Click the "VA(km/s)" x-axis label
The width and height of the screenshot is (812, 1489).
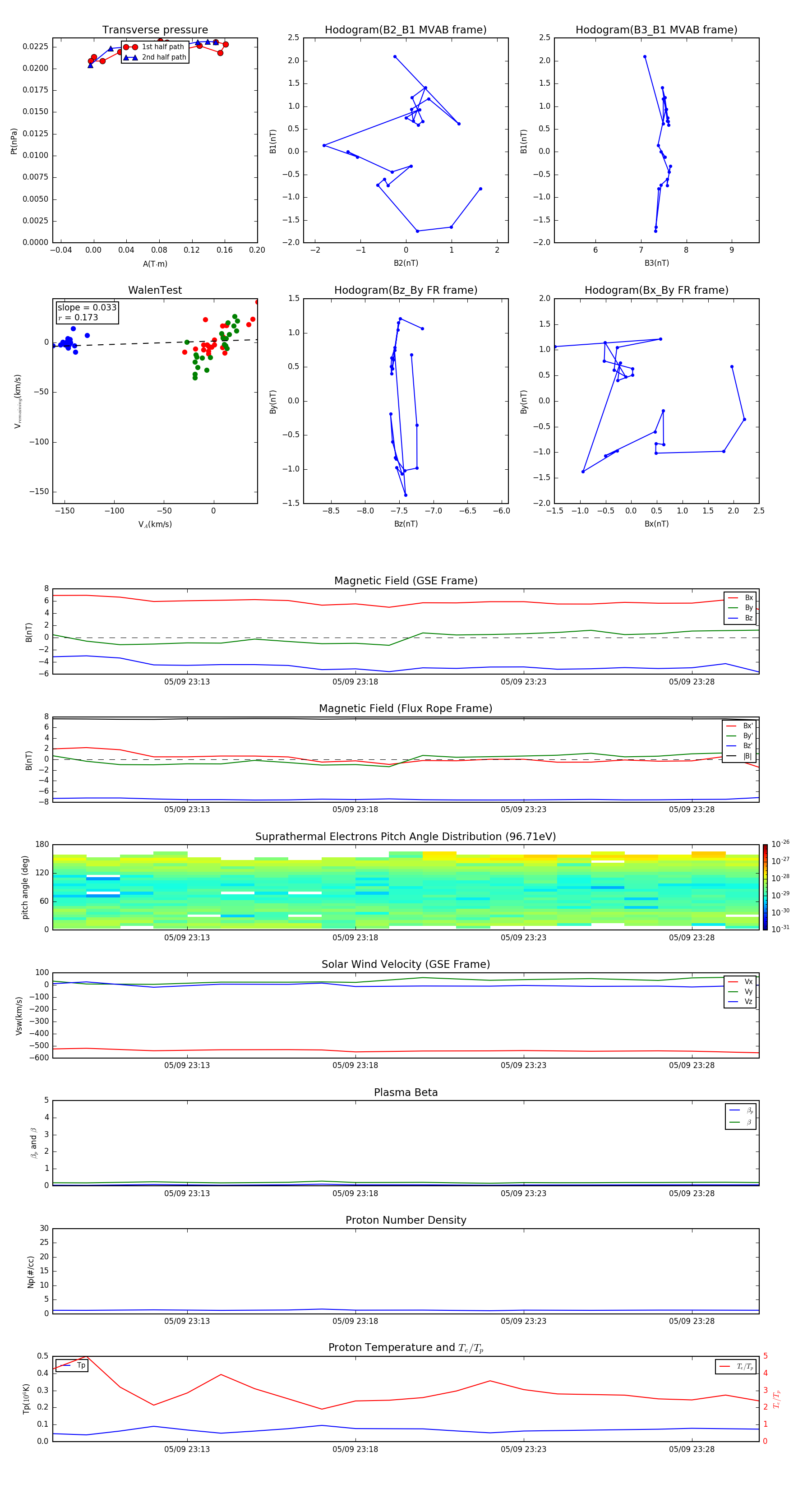click(155, 524)
